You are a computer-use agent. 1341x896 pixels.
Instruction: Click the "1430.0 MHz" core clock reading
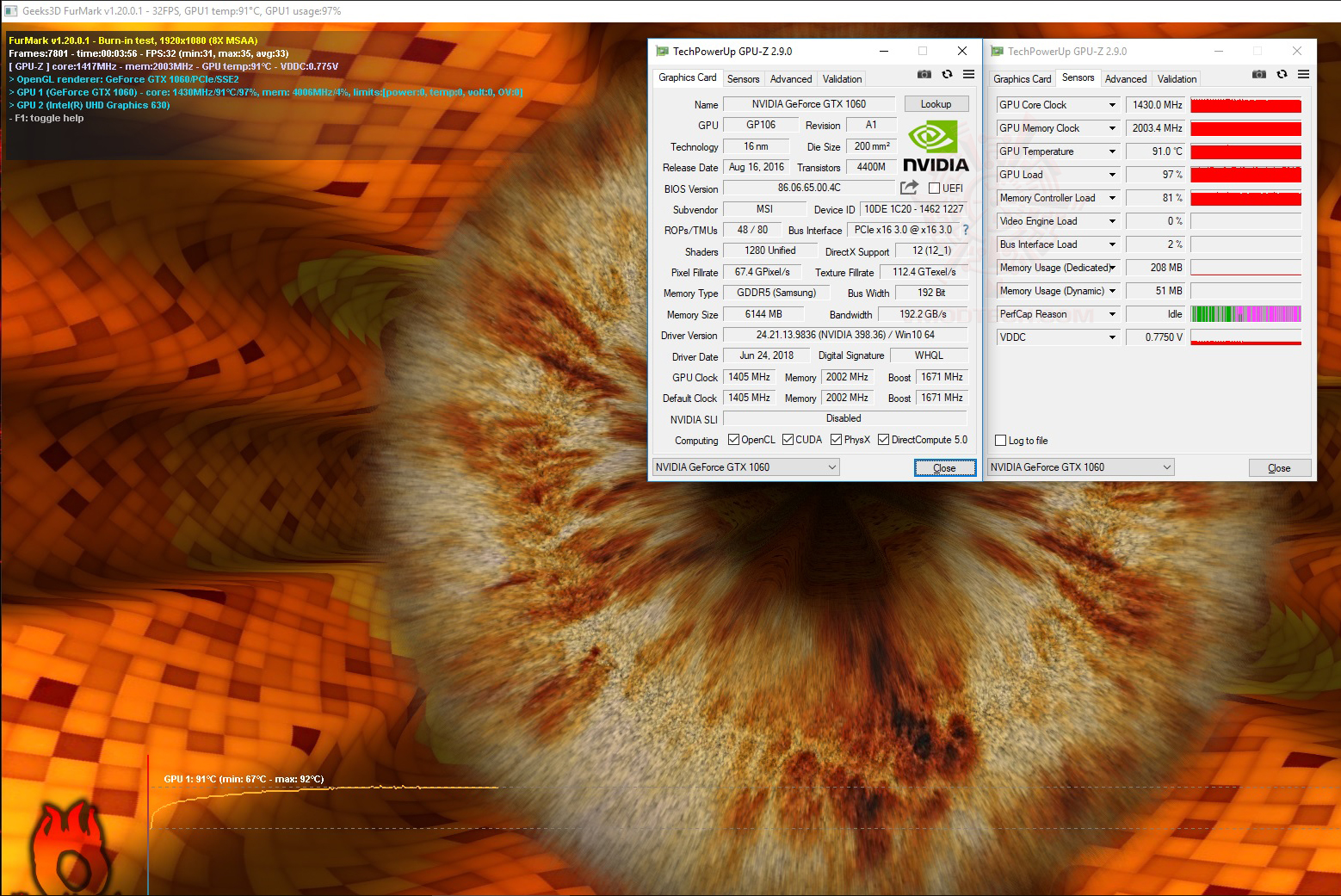(x=1156, y=105)
